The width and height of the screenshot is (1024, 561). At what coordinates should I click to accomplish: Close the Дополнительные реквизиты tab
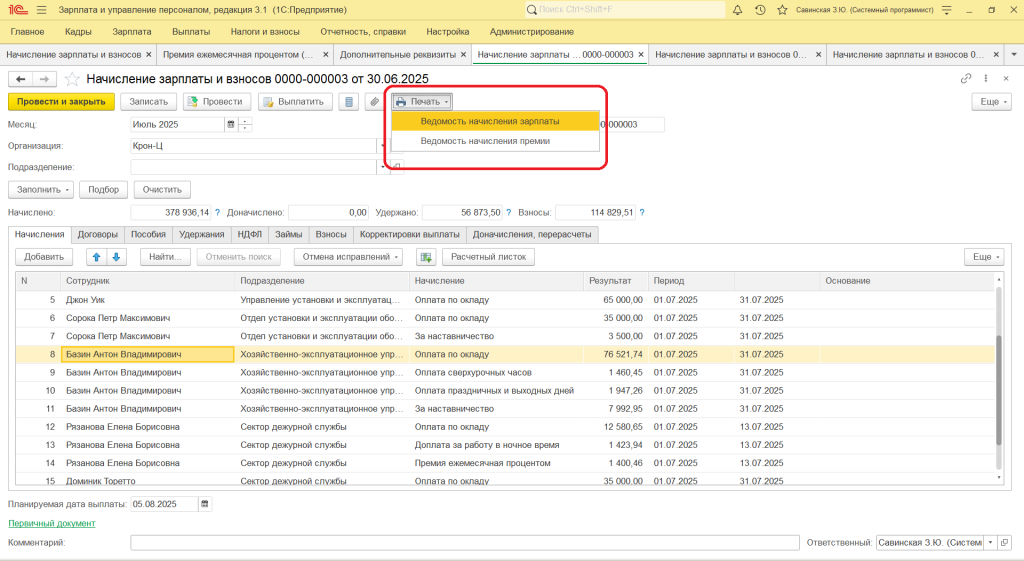pyautogui.click(x=465, y=54)
